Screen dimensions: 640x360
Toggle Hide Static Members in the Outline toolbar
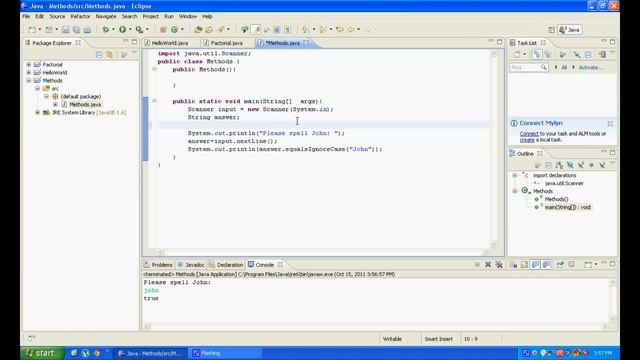(580, 165)
